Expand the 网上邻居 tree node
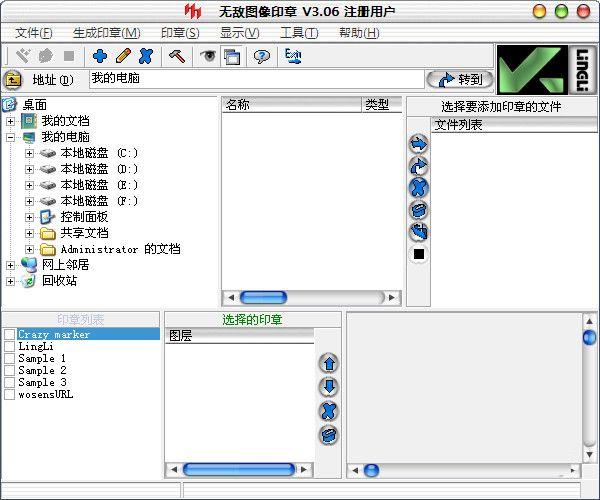Image resolution: width=600 pixels, height=500 pixels. (x=10, y=265)
